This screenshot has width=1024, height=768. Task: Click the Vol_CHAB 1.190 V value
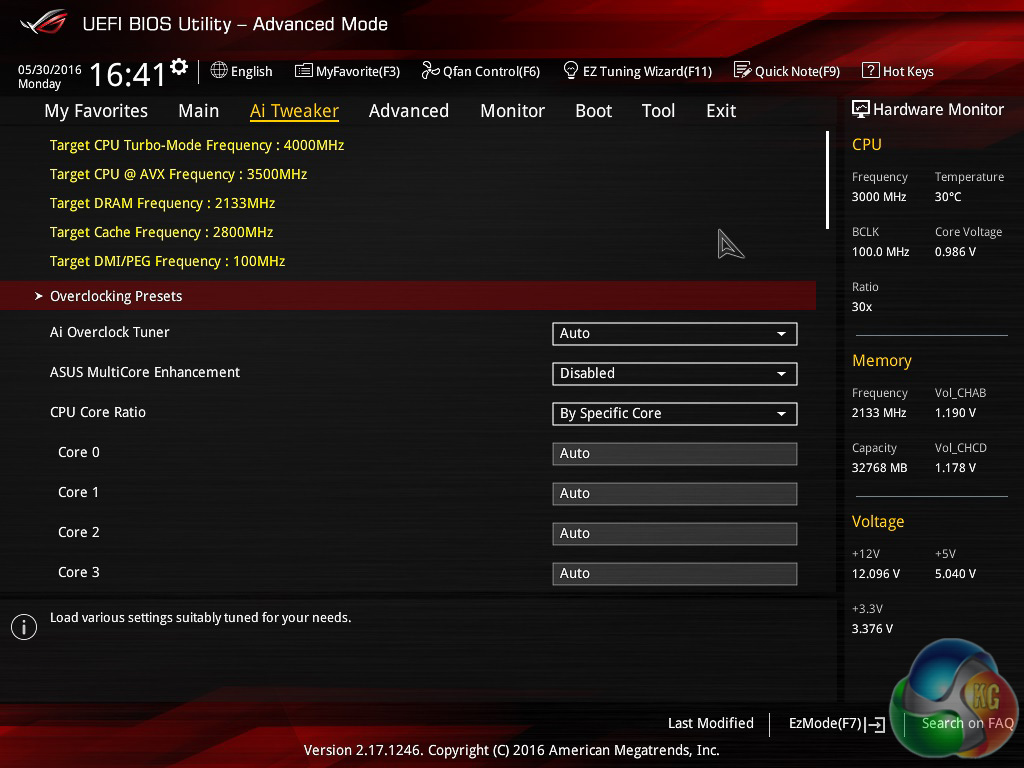tap(955, 413)
